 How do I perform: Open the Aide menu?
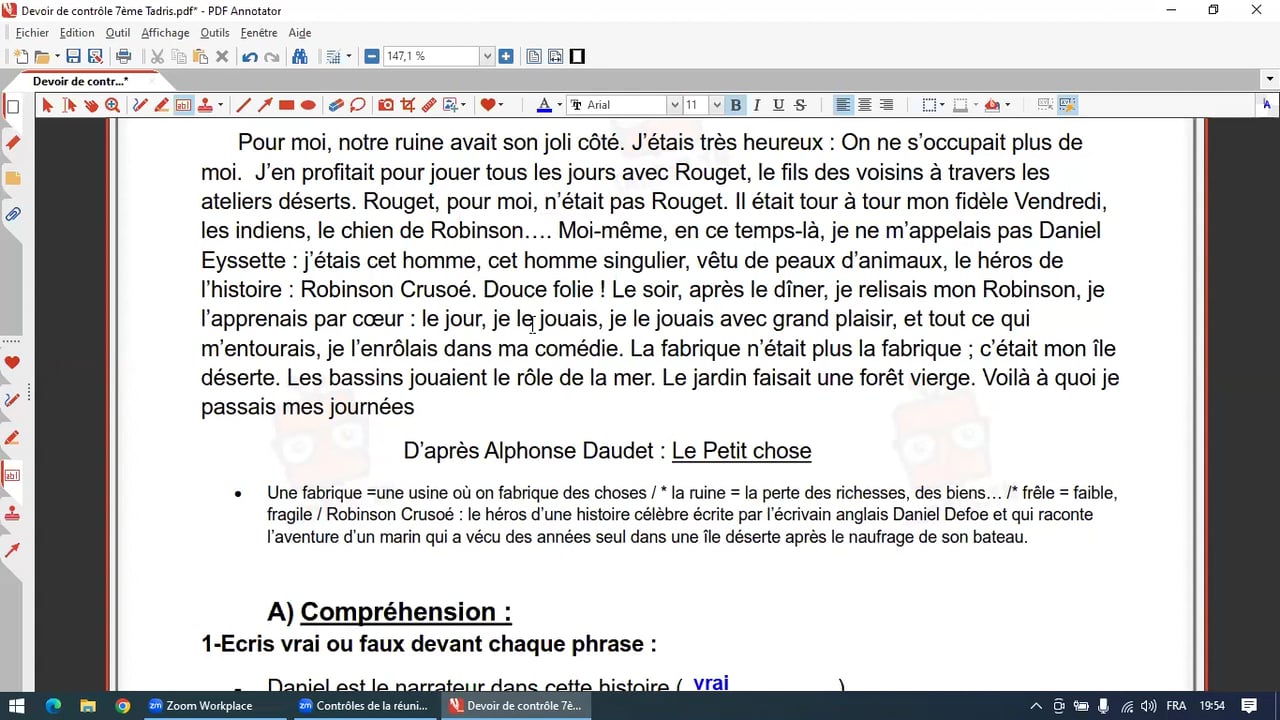tap(300, 33)
